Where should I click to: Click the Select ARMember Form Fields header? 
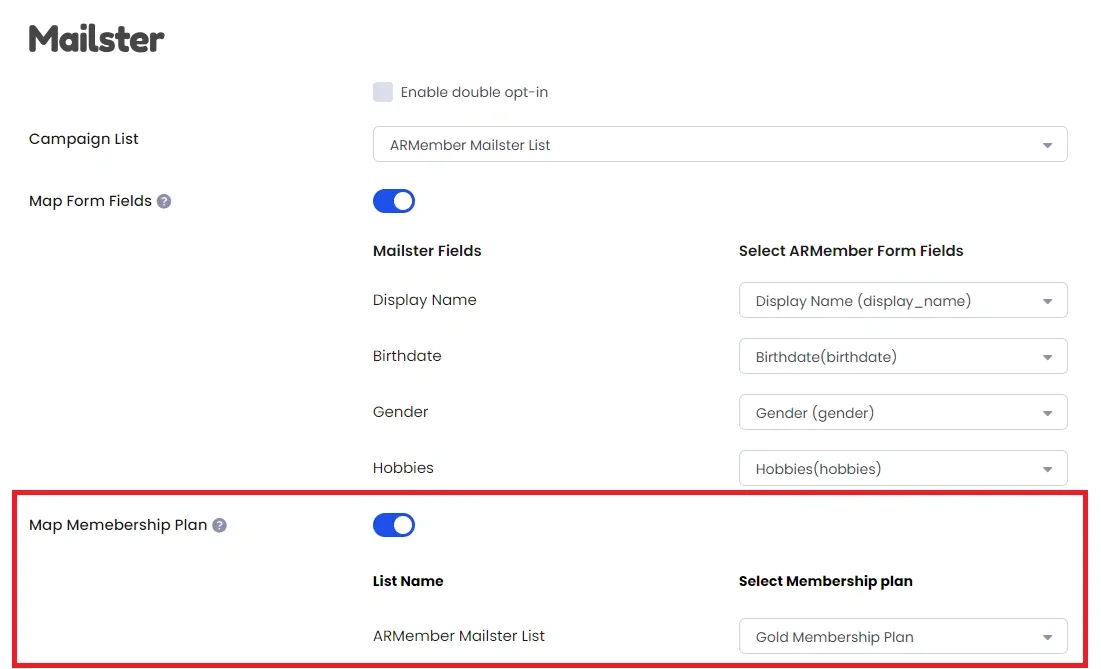(851, 251)
